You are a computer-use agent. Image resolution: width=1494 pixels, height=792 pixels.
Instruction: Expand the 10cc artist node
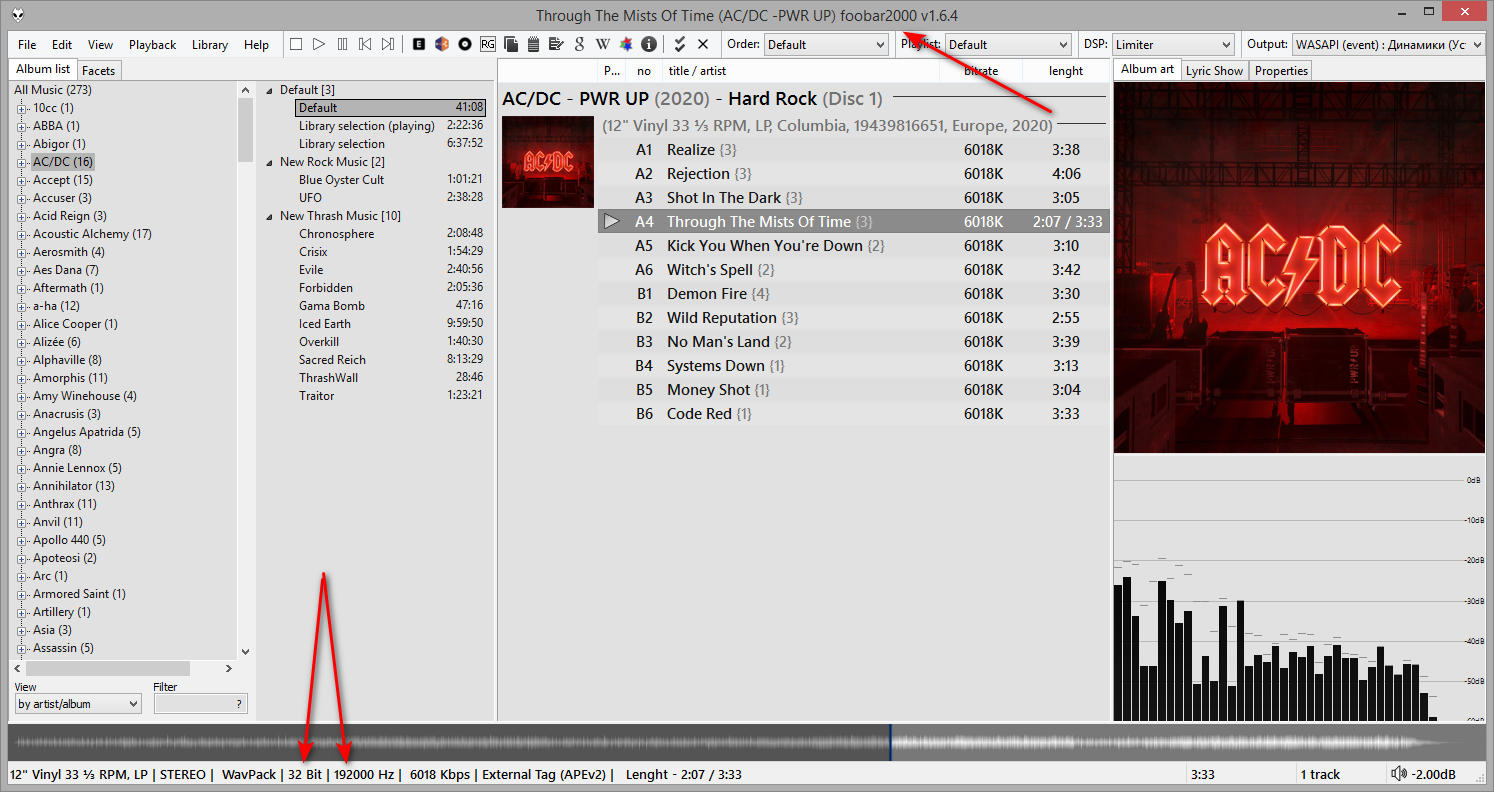tap(22, 108)
